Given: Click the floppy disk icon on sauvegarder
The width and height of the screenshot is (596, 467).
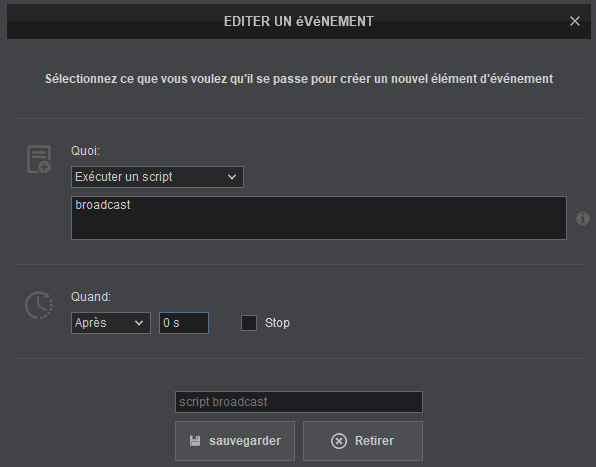Looking at the screenshot, I should click(195, 441).
